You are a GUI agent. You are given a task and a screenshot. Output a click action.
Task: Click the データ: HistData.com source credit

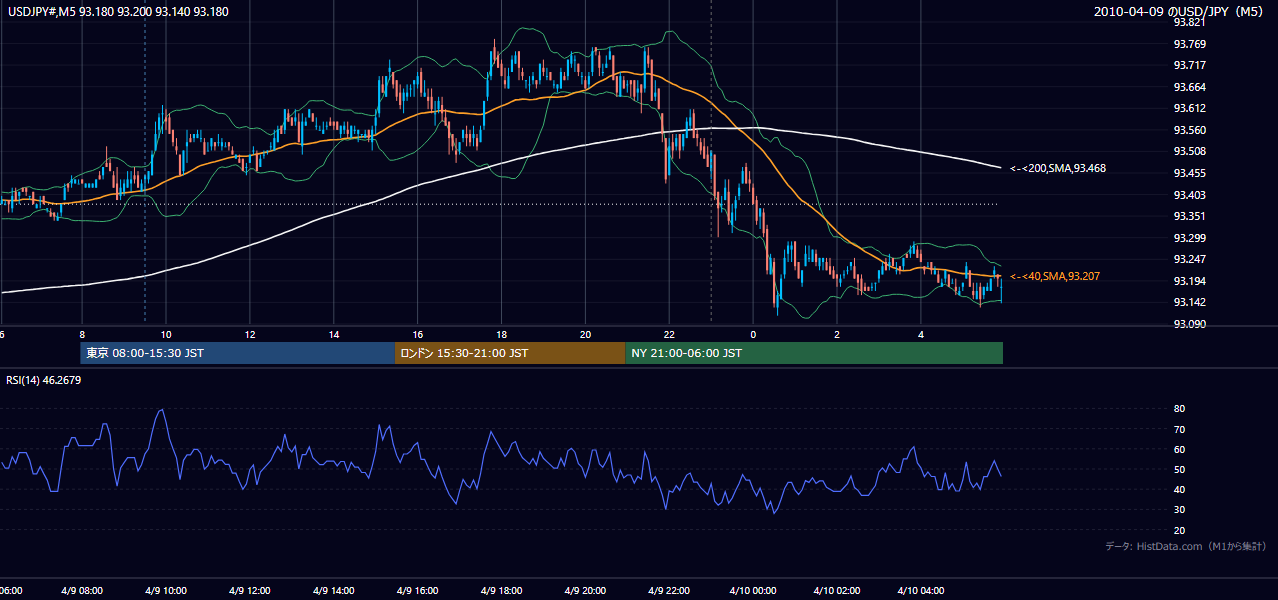click(1186, 546)
